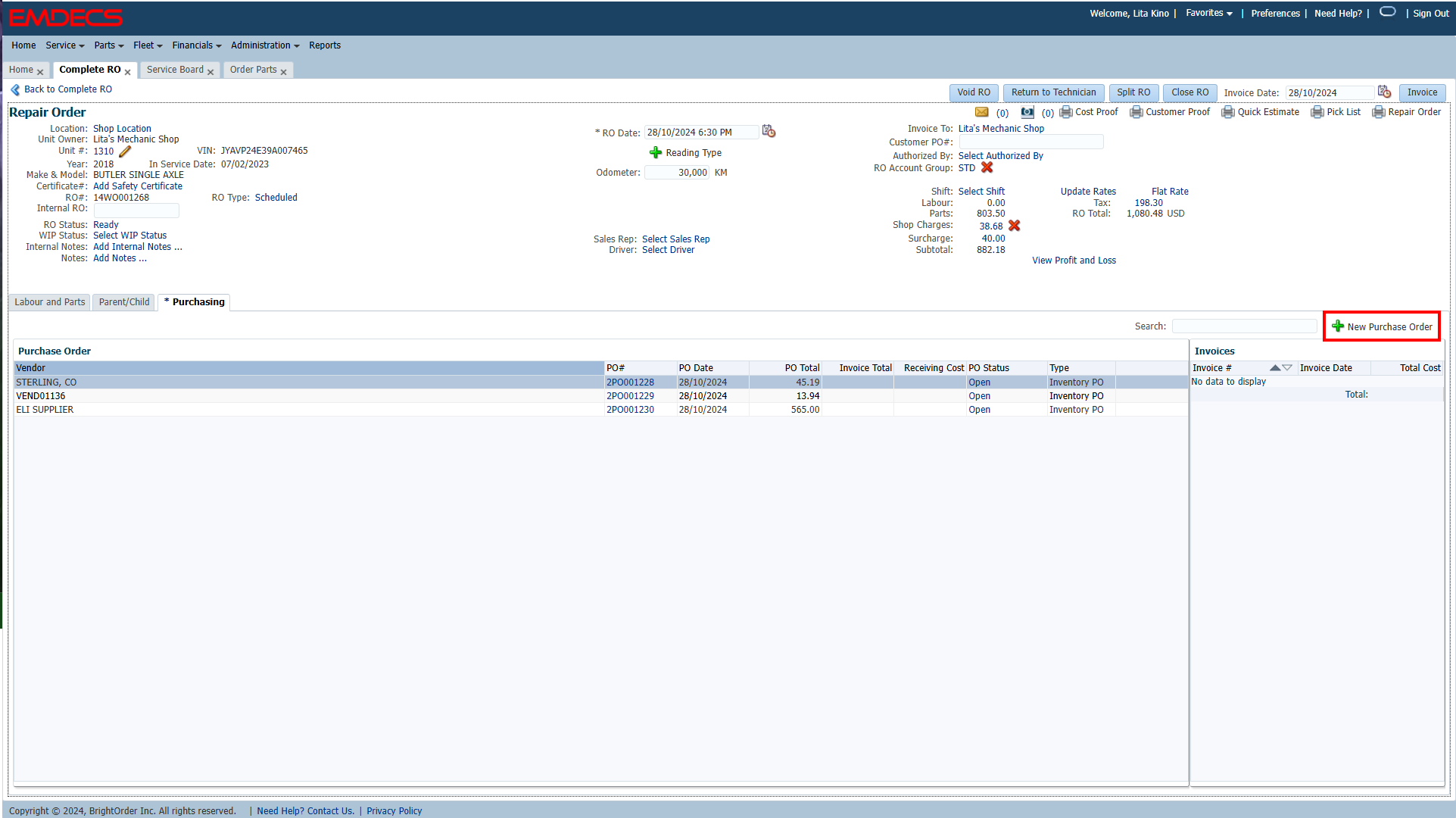Viewport: 1456px width, 818px height.
Task: Open the Financials menu
Action: point(197,45)
